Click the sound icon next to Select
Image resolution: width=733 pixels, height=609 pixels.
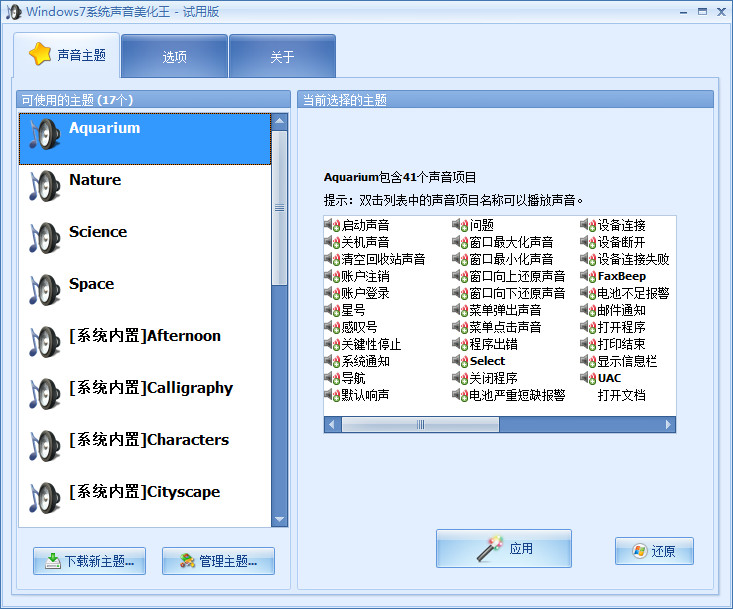coord(460,361)
